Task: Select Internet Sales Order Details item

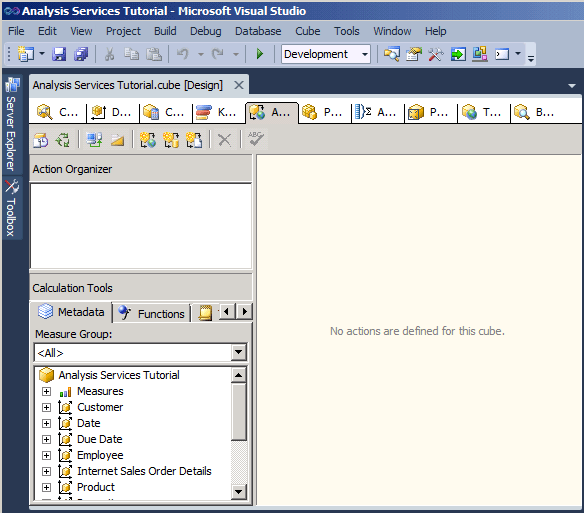Action: (144, 471)
